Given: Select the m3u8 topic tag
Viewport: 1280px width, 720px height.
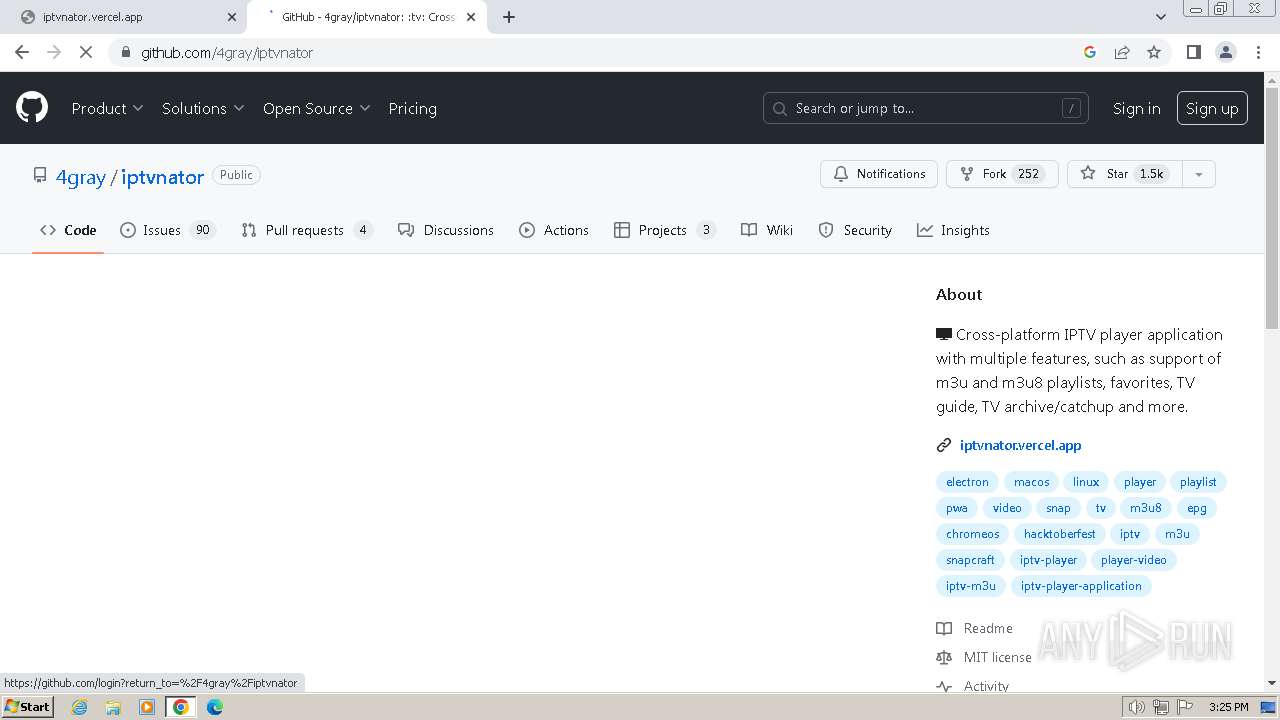Looking at the screenshot, I should (x=1146, y=508).
